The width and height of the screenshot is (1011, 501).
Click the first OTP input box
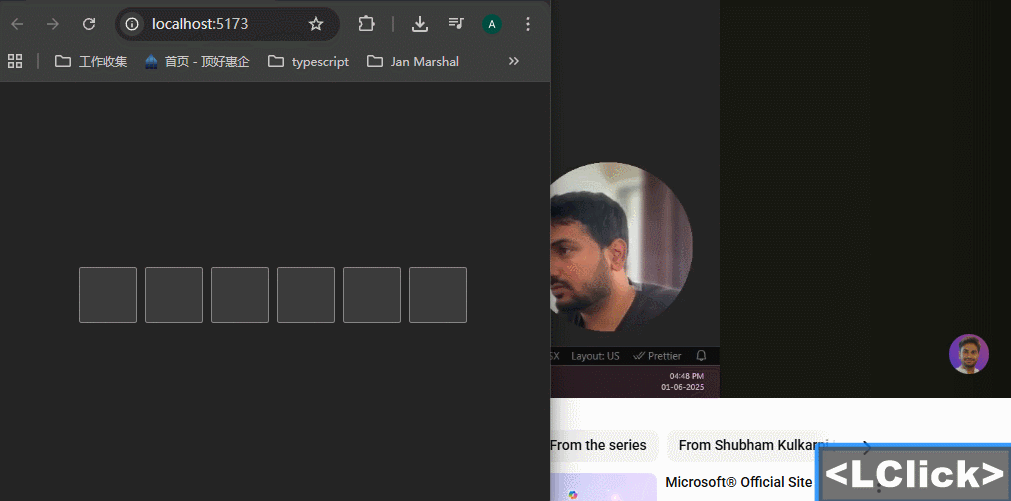click(x=108, y=295)
